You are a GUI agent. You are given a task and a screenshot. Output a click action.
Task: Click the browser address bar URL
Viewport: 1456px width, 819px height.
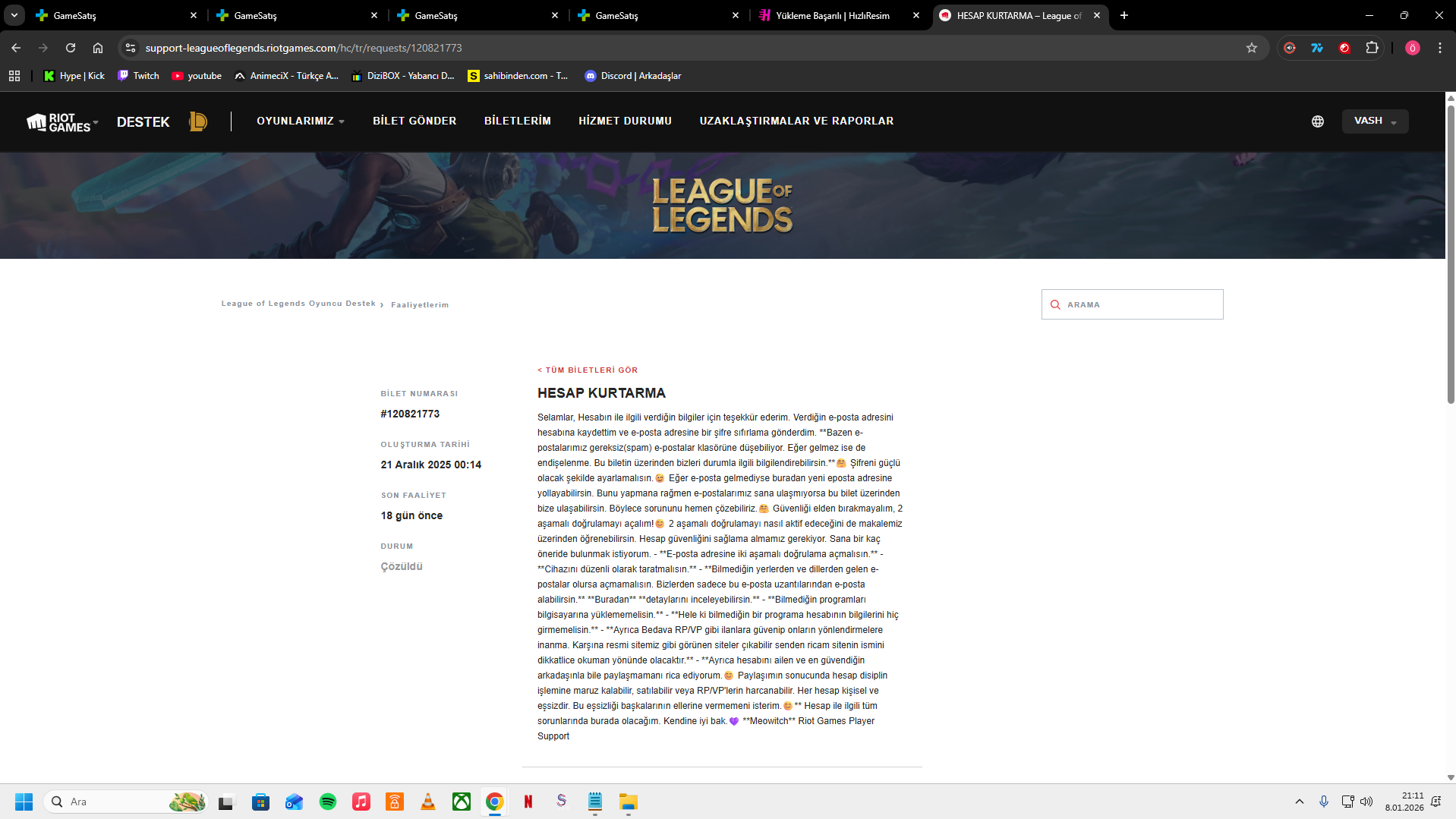(x=304, y=48)
